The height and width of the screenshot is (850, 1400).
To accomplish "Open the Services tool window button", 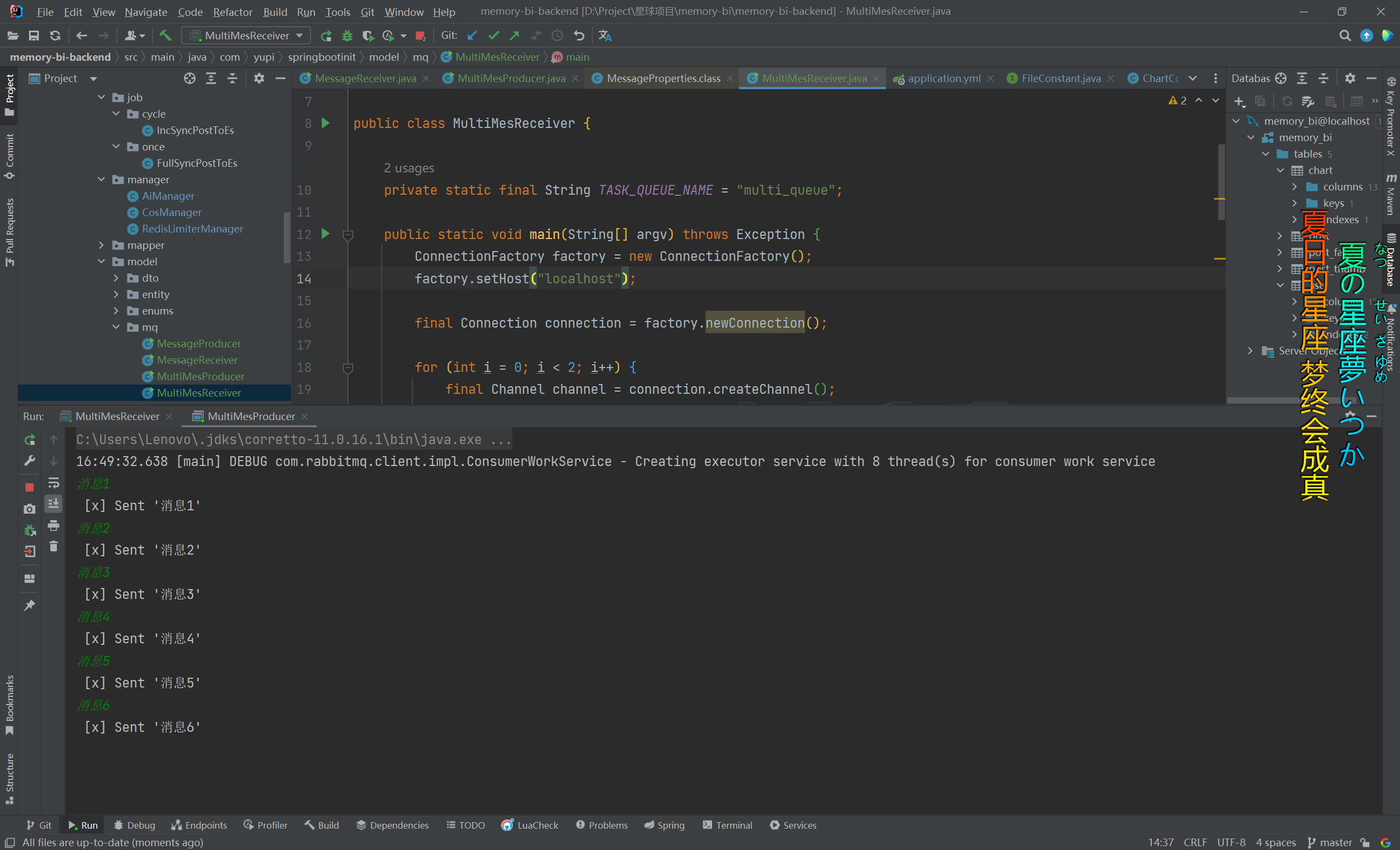I will (x=793, y=825).
